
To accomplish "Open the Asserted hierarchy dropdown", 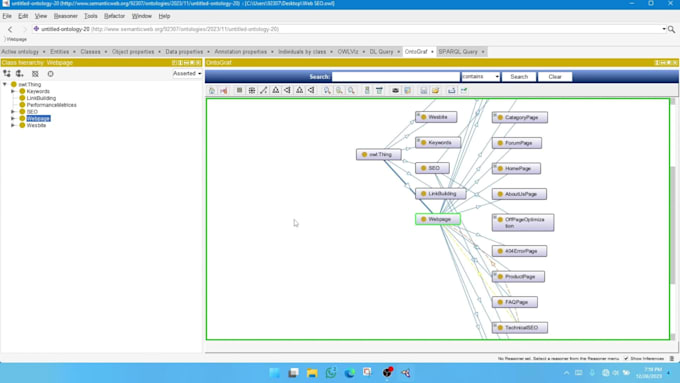I will click(187, 74).
